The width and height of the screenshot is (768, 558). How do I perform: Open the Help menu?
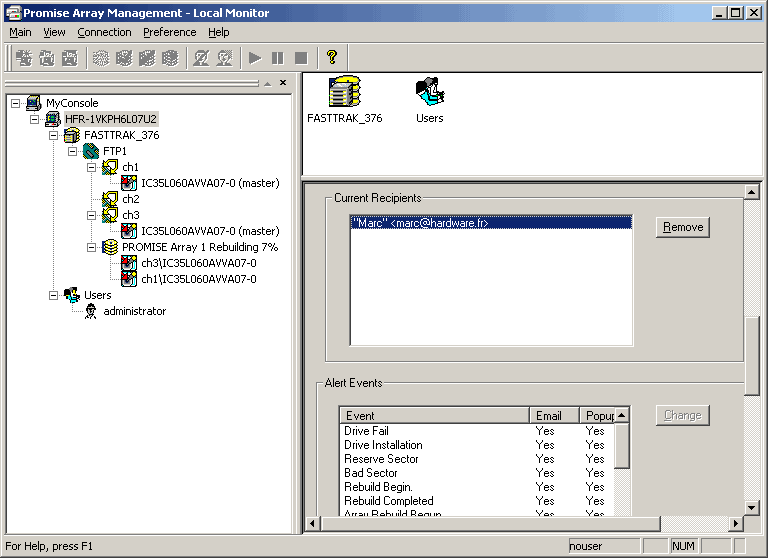[x=218, y=32]
